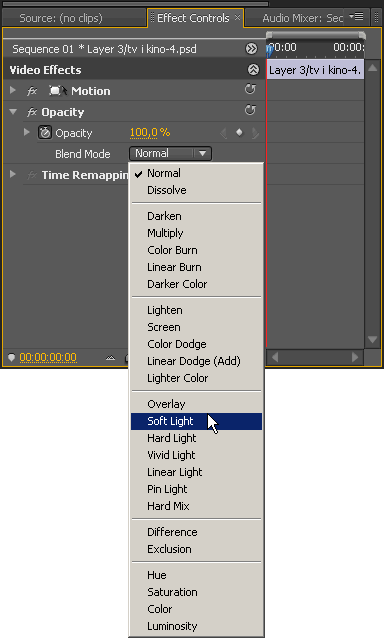Screen dimensions: 384x638
Task: Choose Pin Light blend mode
Action: tap(196, 489)
